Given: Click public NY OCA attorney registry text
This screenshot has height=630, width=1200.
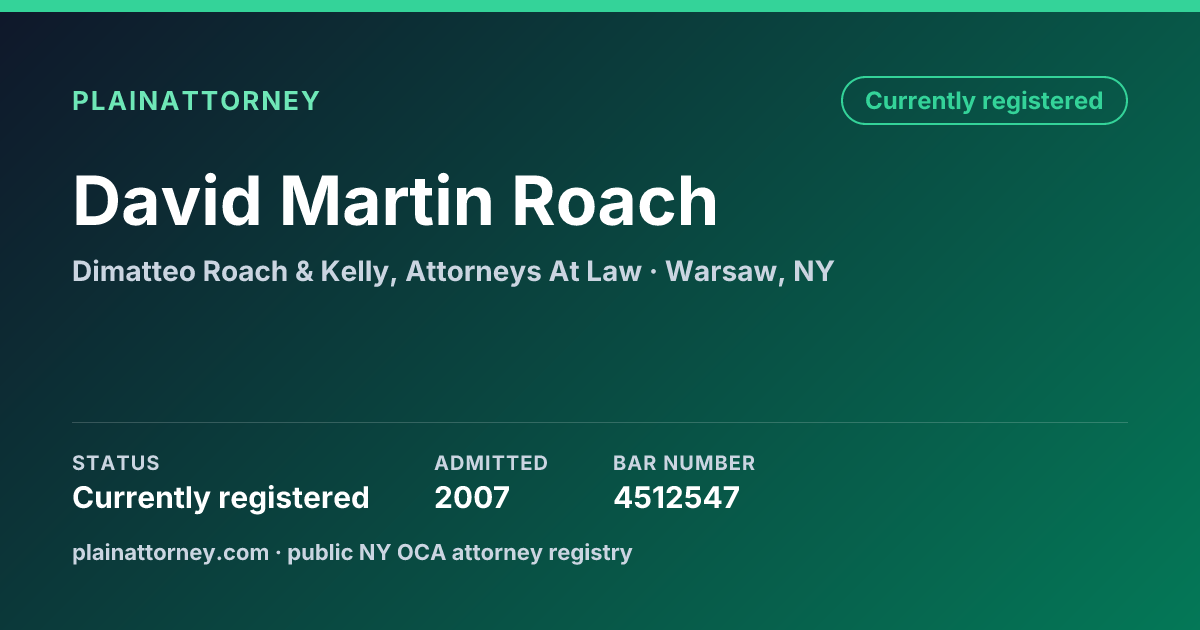Looking at the screenshot, I should pos(460,552).
